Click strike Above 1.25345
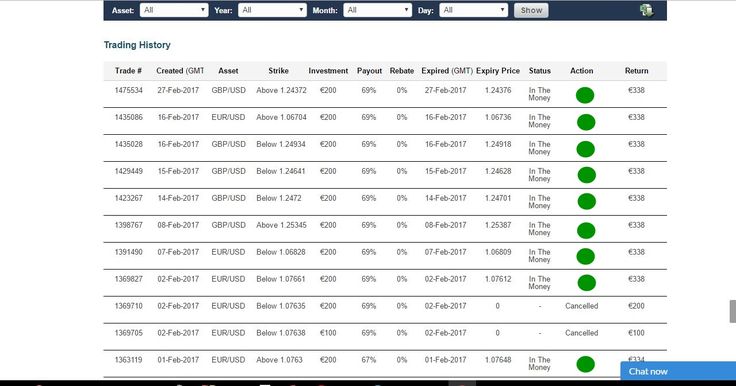 281,225
